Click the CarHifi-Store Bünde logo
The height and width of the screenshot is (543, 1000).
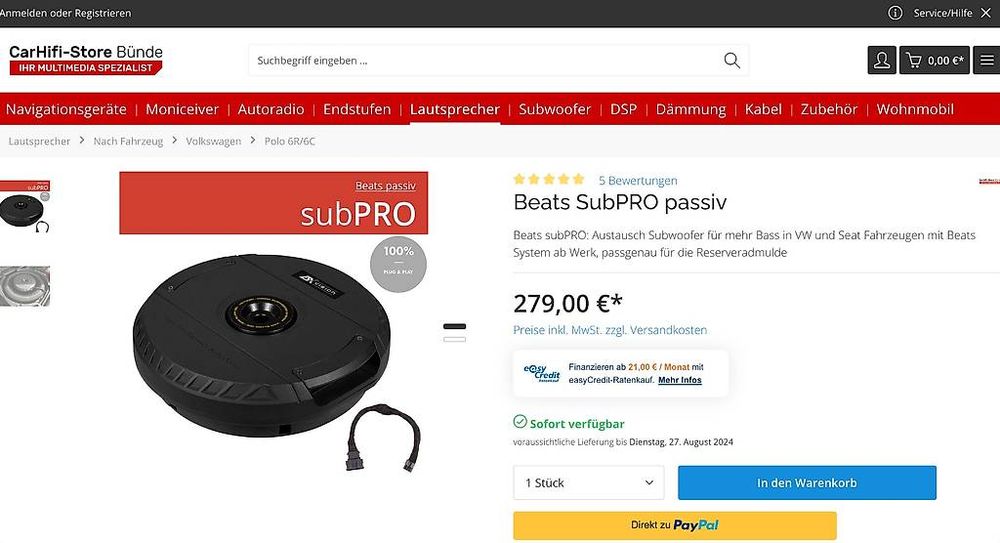click(x=85, y=59)
